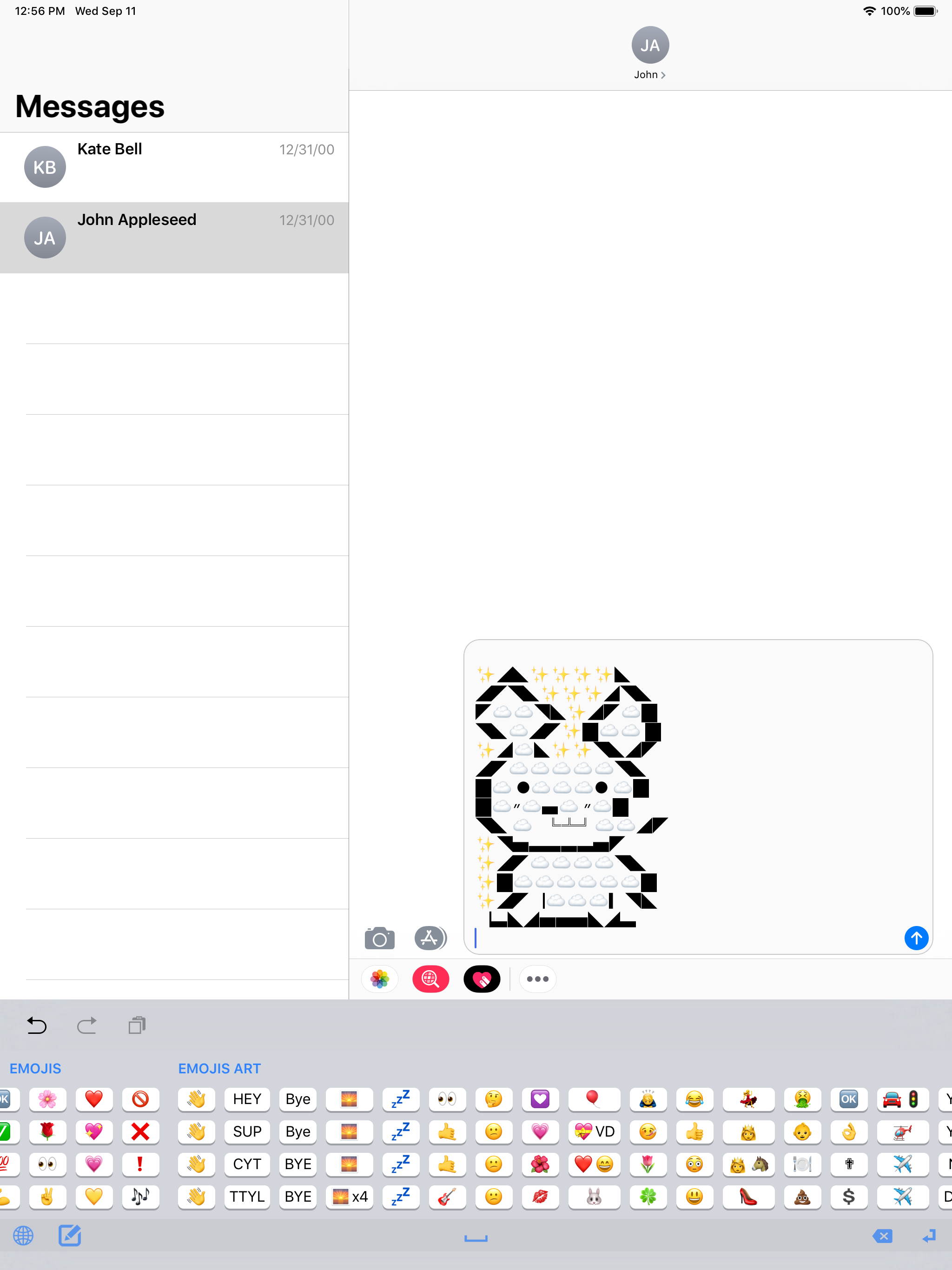
Task: Open Kate Bell conversation
Action: point(174,167)
